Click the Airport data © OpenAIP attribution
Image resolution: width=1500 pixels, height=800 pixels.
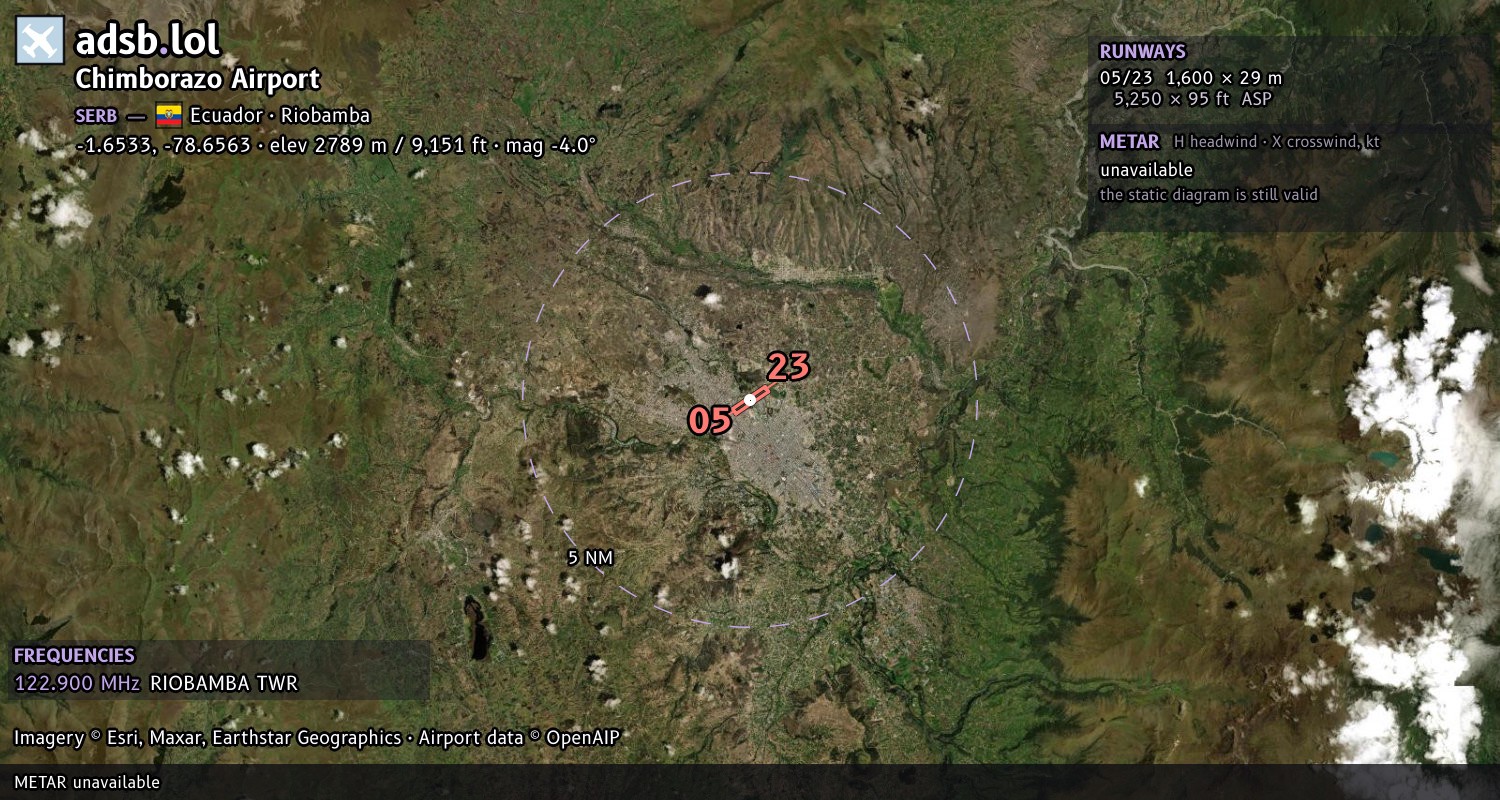point(519,738)
